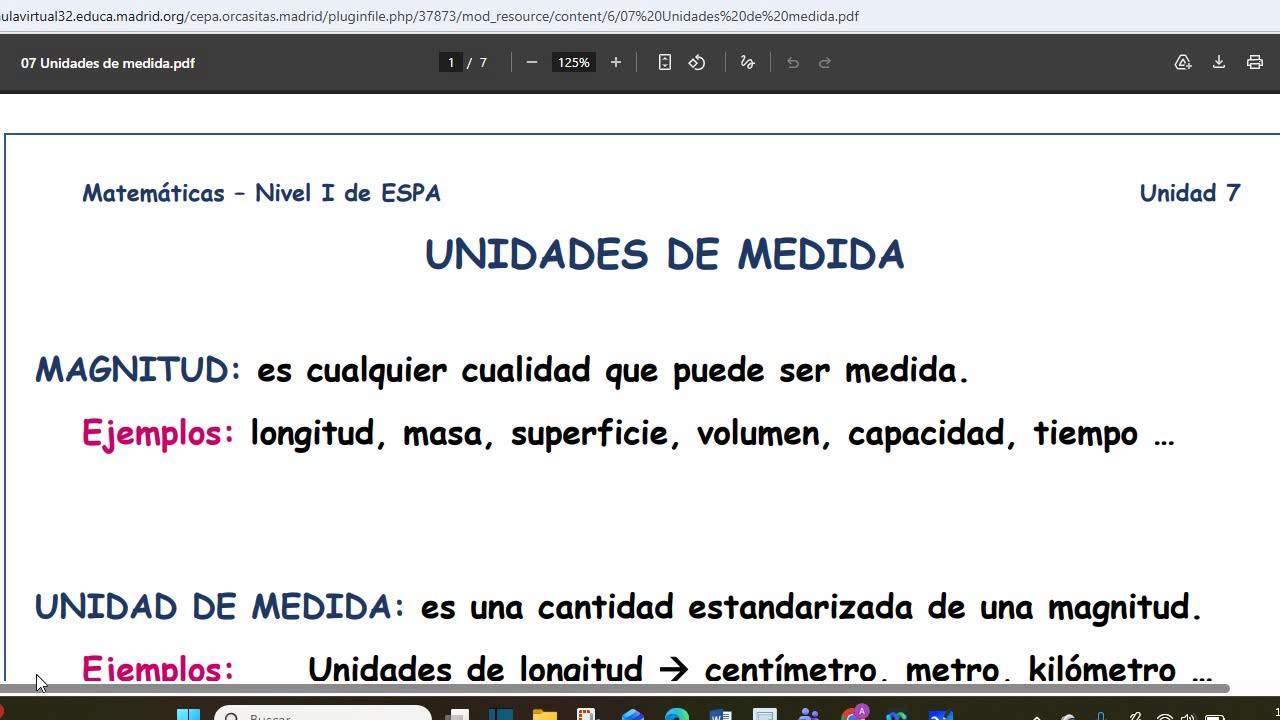Rotate the PDF counterclockwise
Viewport: 1280px width, 720px height.
[697, 62]
